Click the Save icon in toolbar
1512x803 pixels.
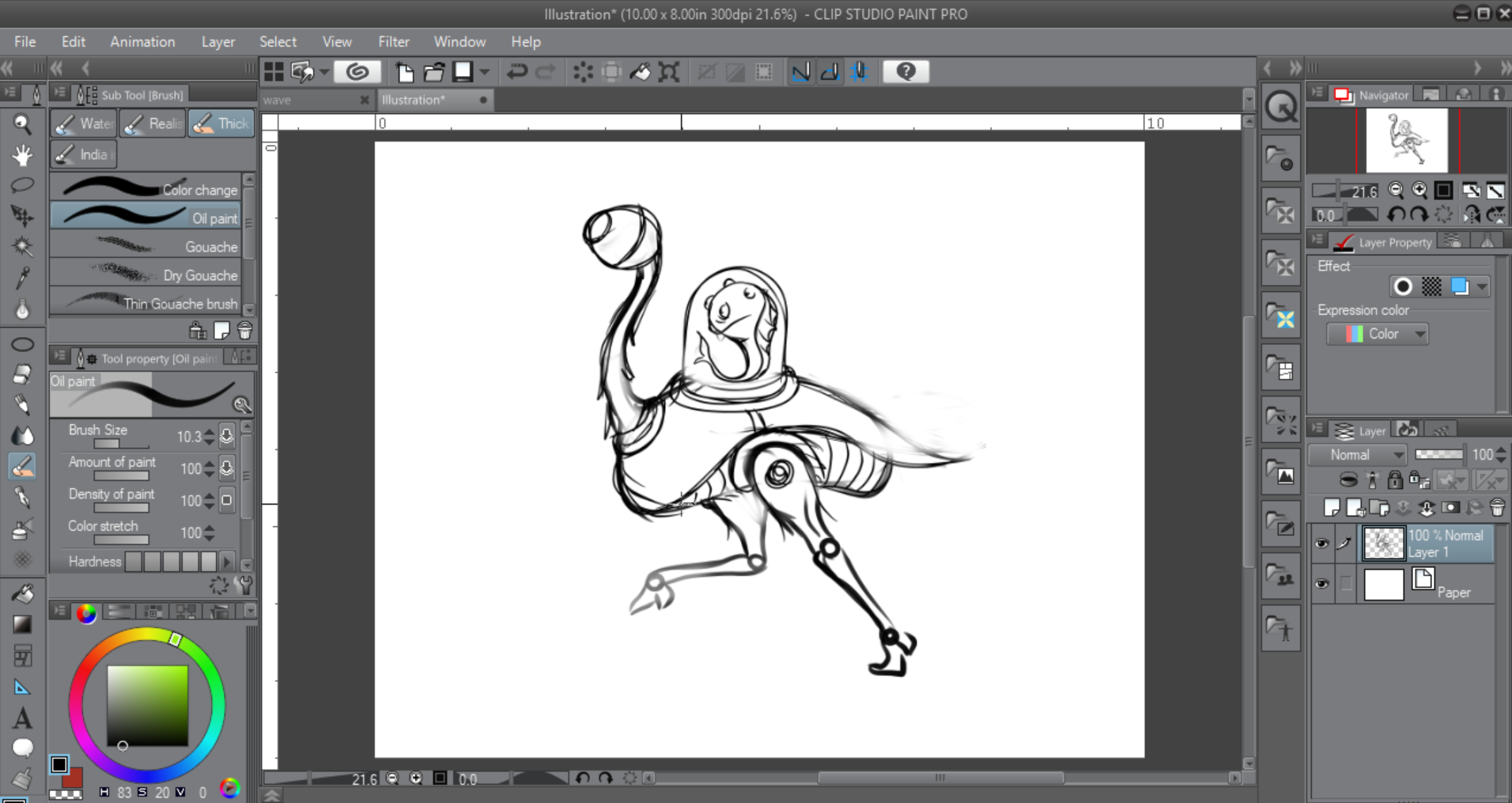pyautogui.click(x=463, y=72)
